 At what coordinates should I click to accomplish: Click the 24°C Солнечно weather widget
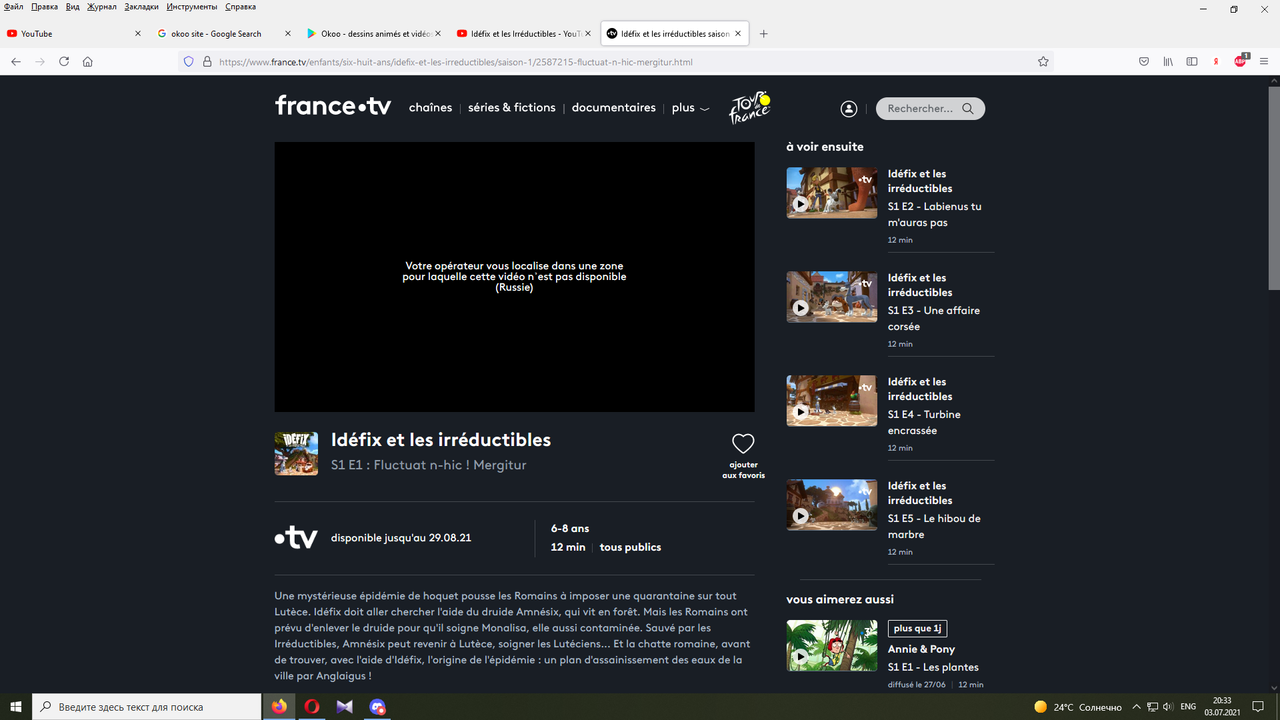coord(1077,706)
